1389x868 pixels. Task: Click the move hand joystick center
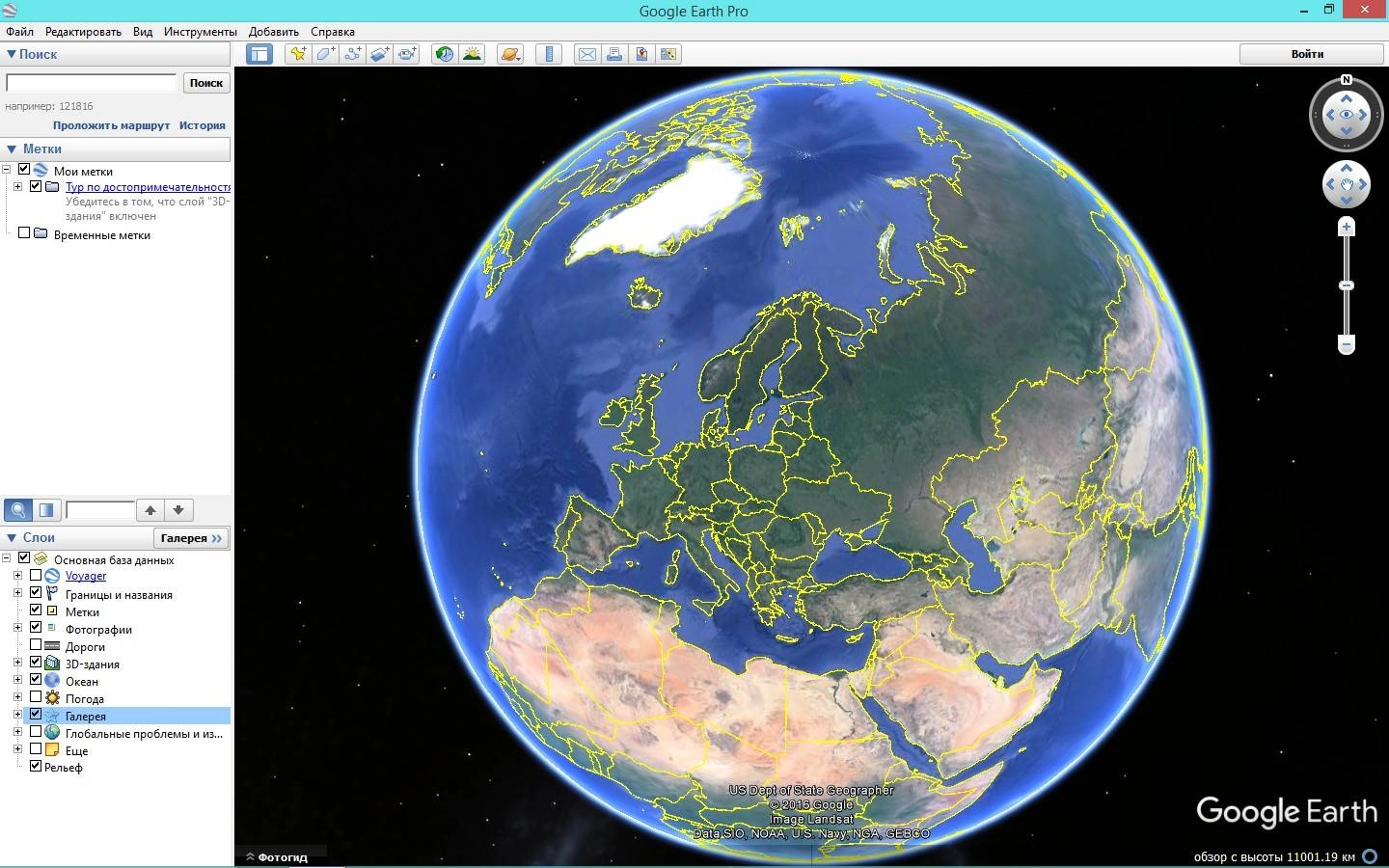(1347, 184)
